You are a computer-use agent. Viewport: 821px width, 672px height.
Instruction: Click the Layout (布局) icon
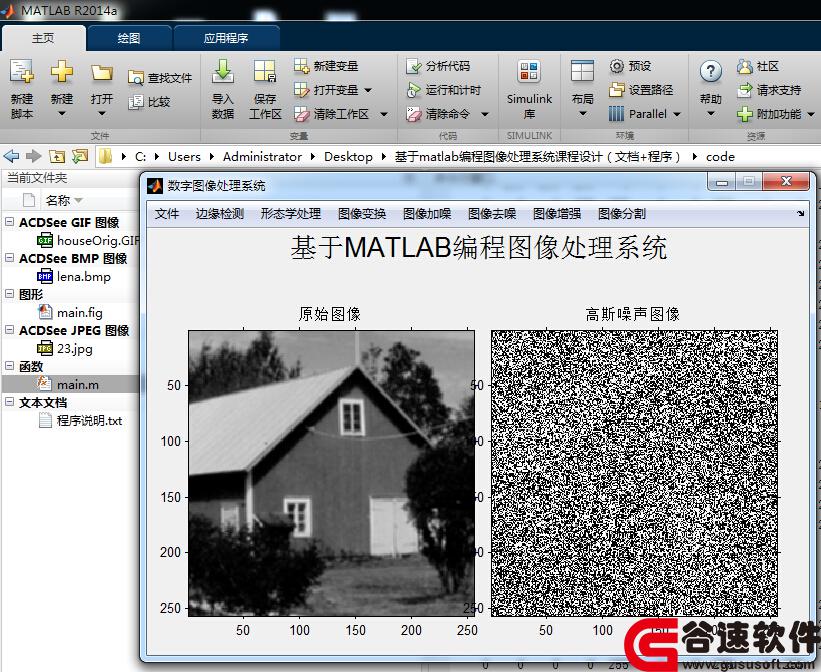coord(582,72)
